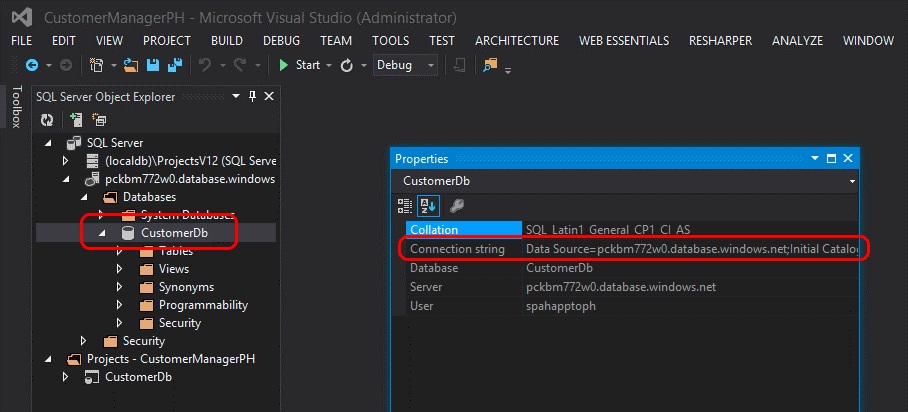Click the device window icon after Debug

pyautogui.click(x=460, y=65)
